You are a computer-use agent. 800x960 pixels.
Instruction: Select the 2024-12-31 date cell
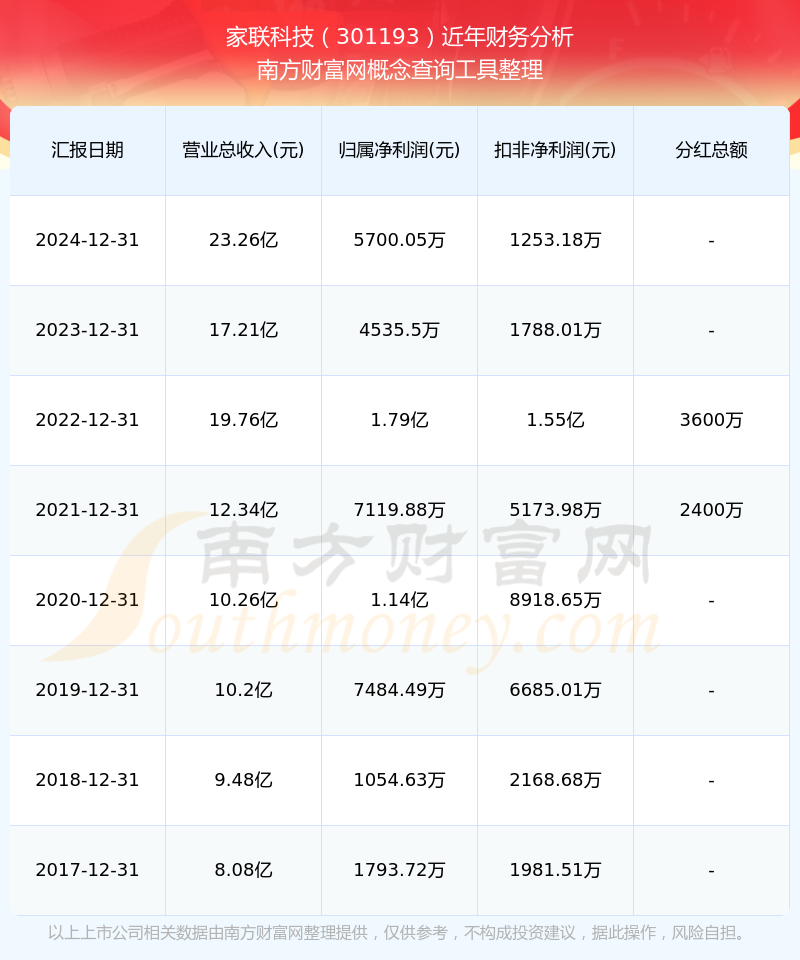click(x=88, y=240)
